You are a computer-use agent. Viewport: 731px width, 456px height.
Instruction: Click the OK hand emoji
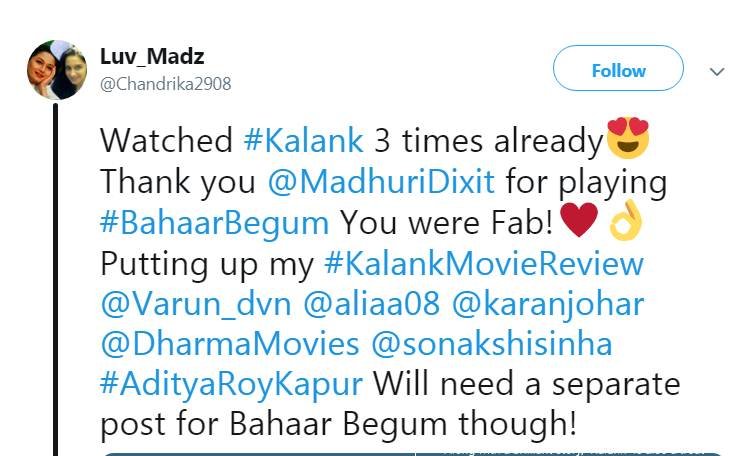coord(626,222)
